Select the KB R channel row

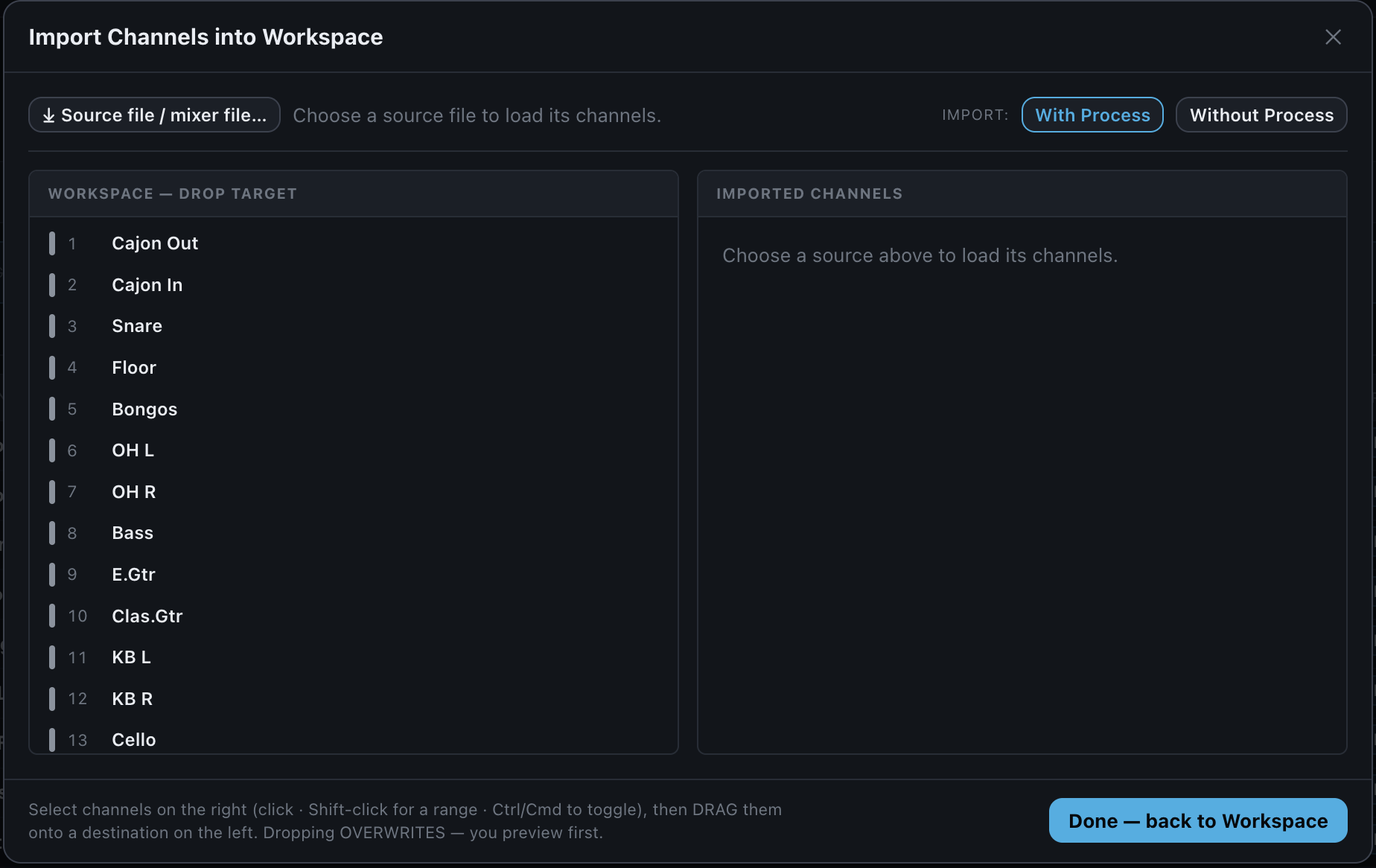354,699
